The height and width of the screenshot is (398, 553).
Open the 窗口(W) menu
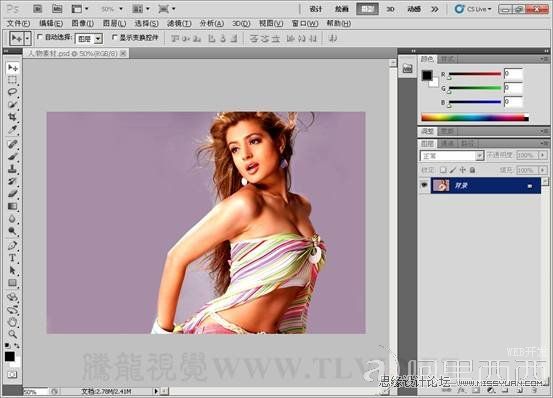305,24
